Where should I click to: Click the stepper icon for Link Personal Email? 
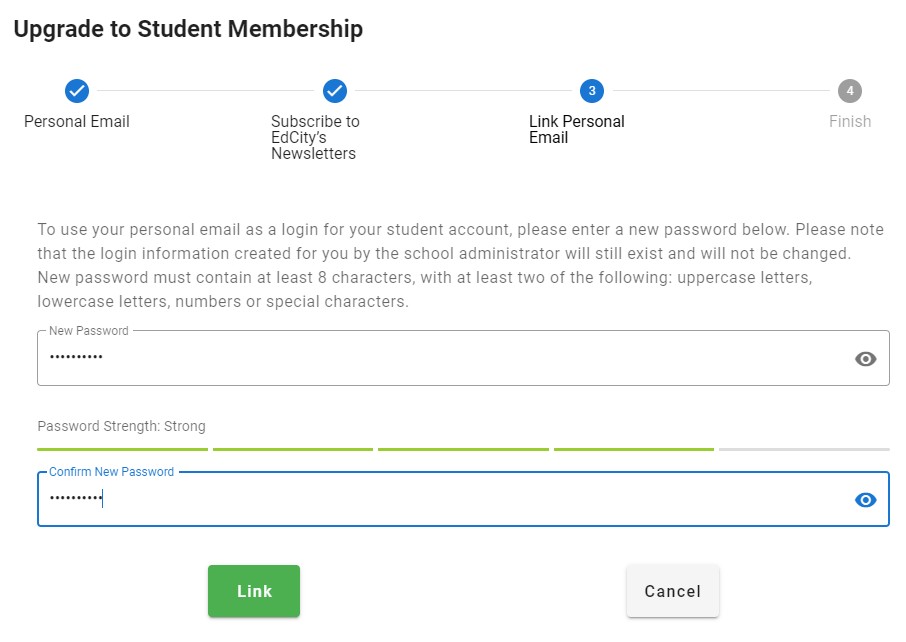click(592, 89)
